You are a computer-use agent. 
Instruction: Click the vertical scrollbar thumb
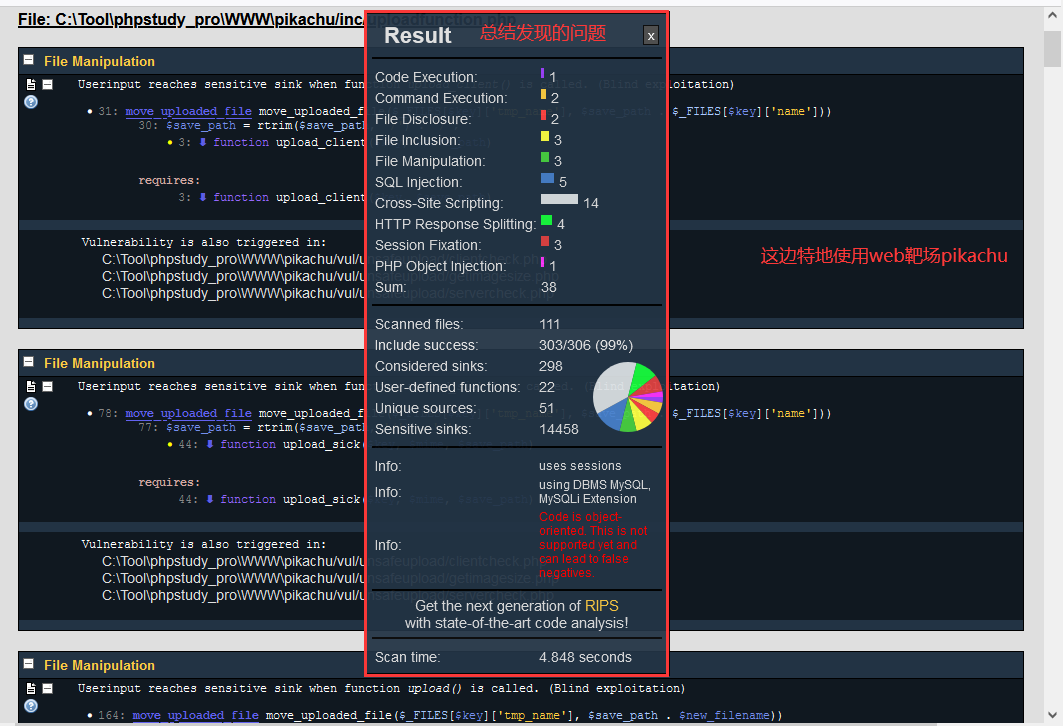[1052, 49]
